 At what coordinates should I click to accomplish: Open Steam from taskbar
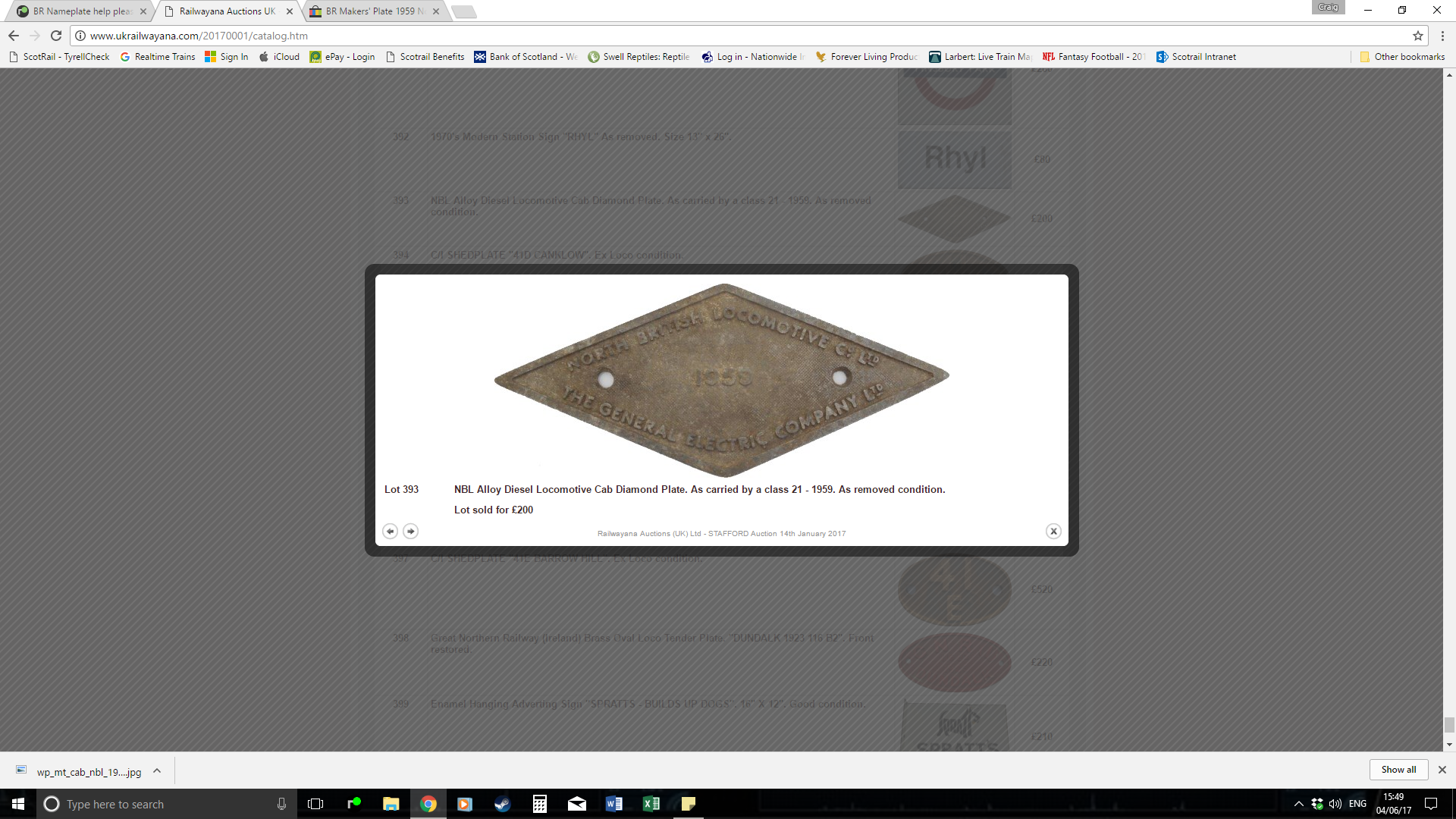tap(502, 804)
